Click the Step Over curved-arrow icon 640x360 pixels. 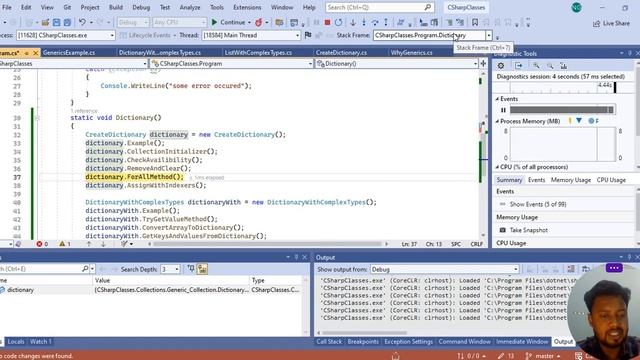coord(375,22)
